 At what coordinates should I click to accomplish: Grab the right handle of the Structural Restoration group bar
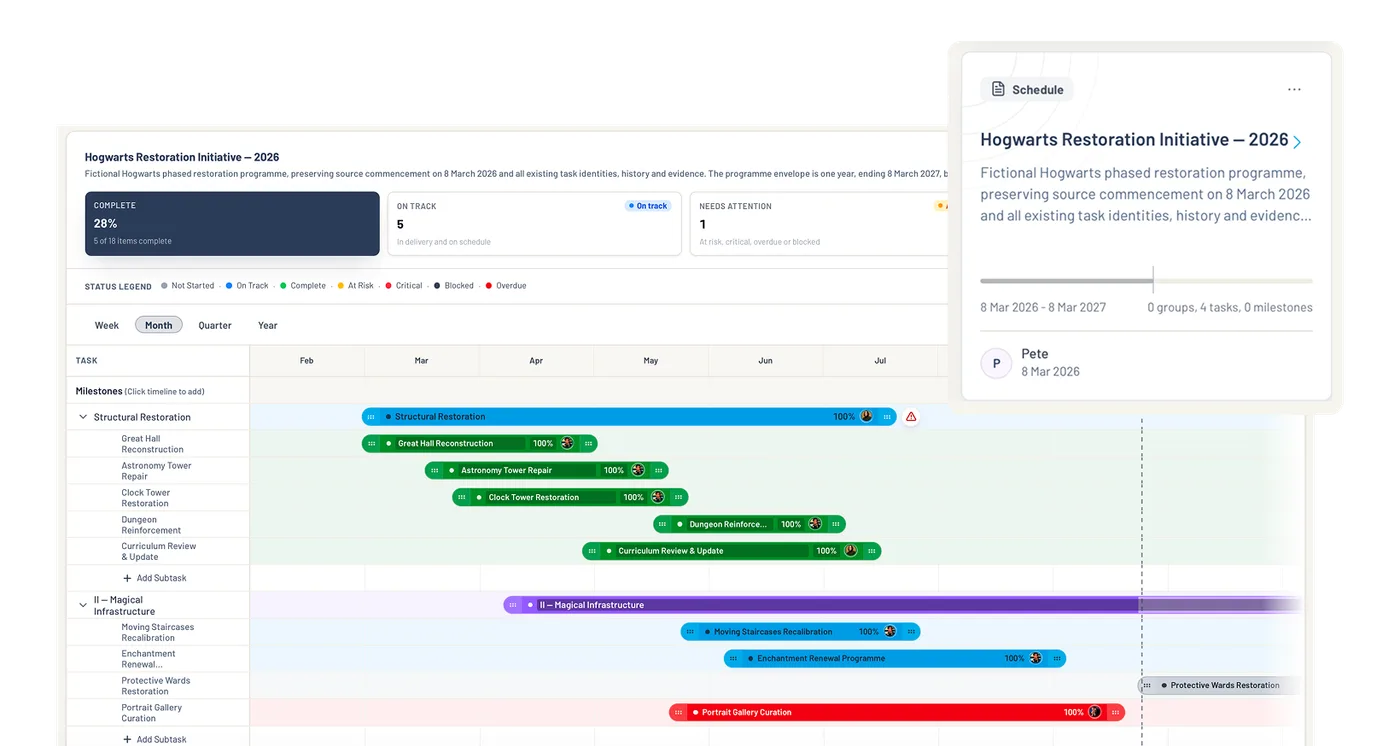click(x=887, y=417)
